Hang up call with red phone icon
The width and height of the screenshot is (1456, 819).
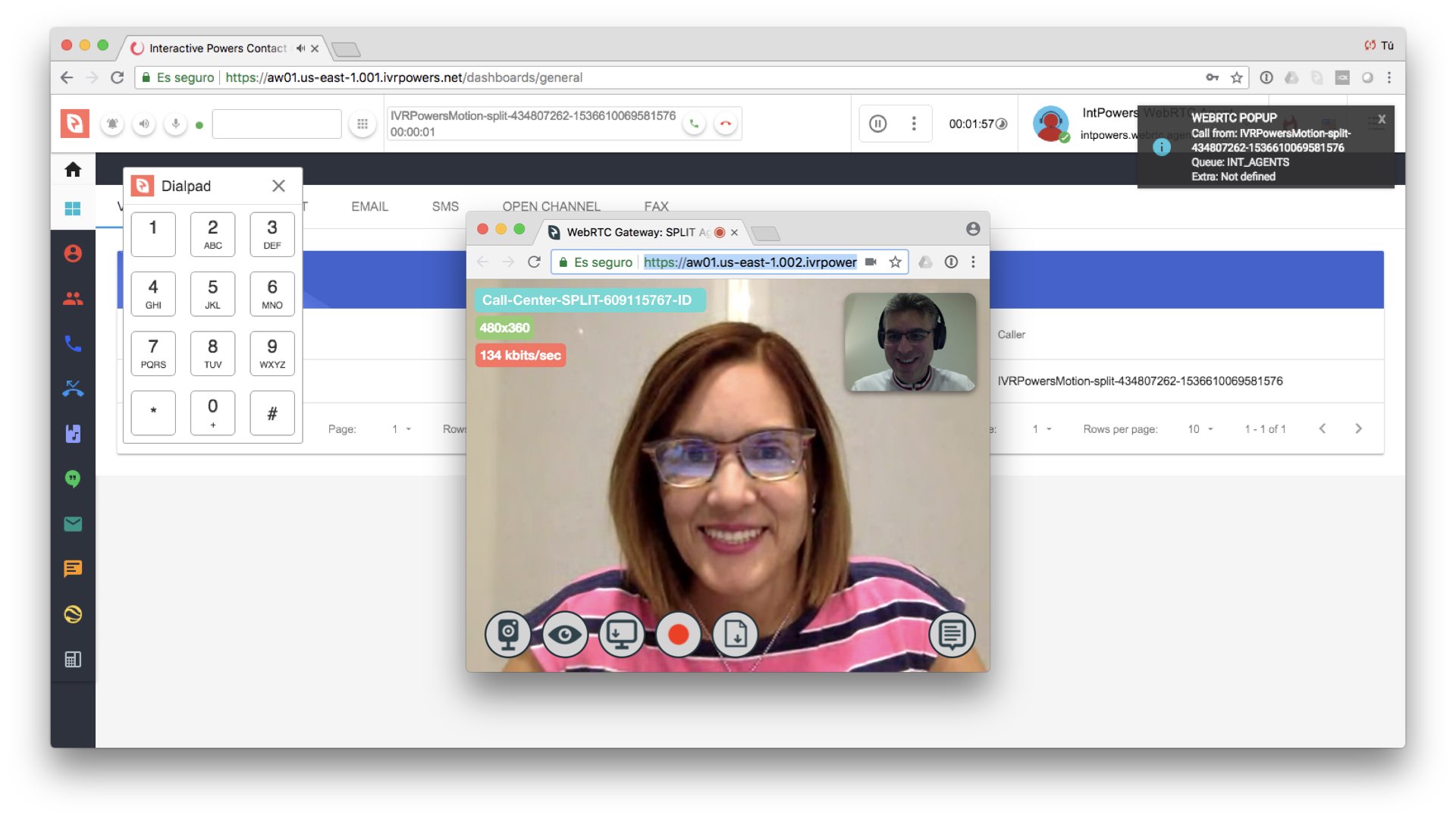[726, 124]
